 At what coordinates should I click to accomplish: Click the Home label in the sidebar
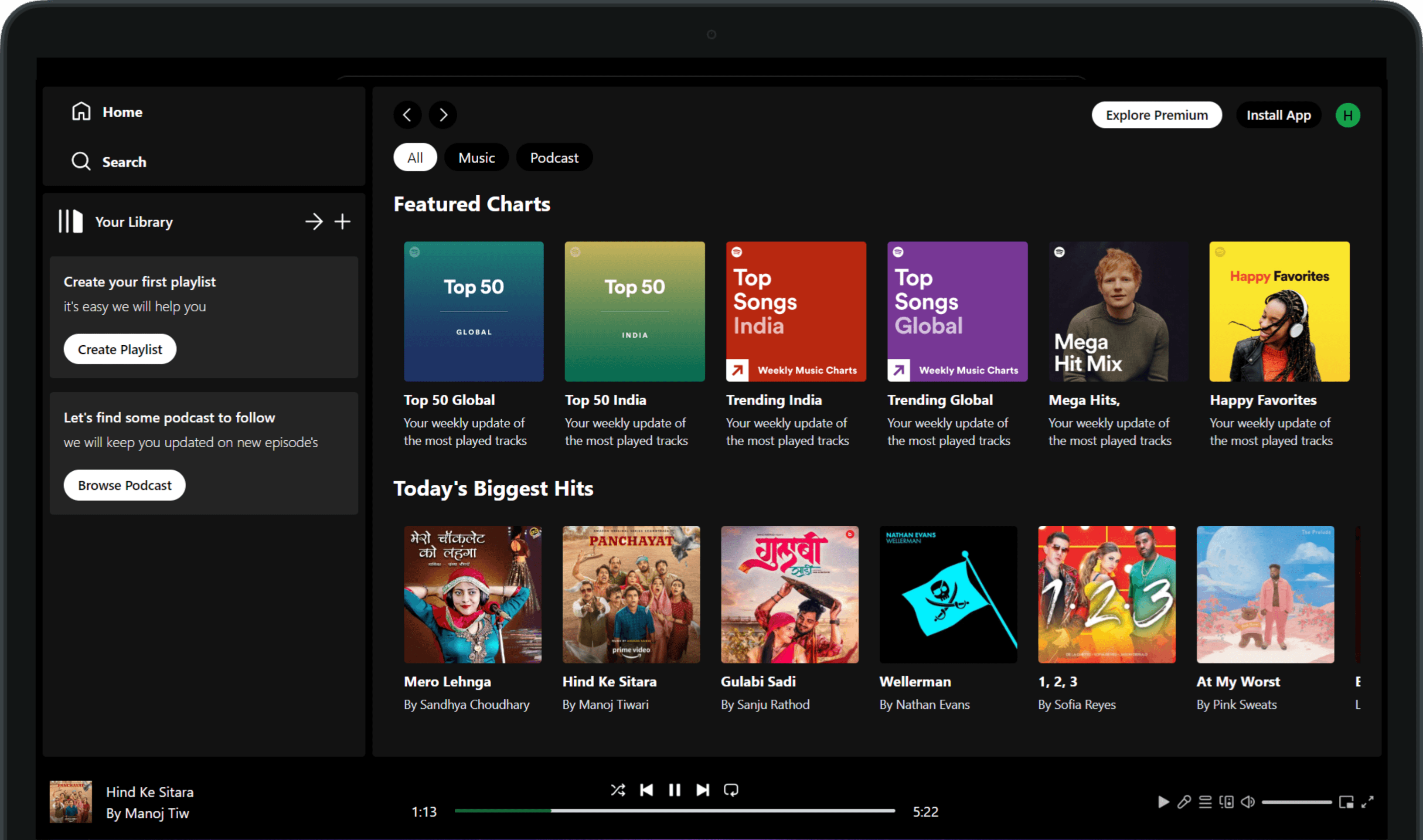tap(122, 112)
